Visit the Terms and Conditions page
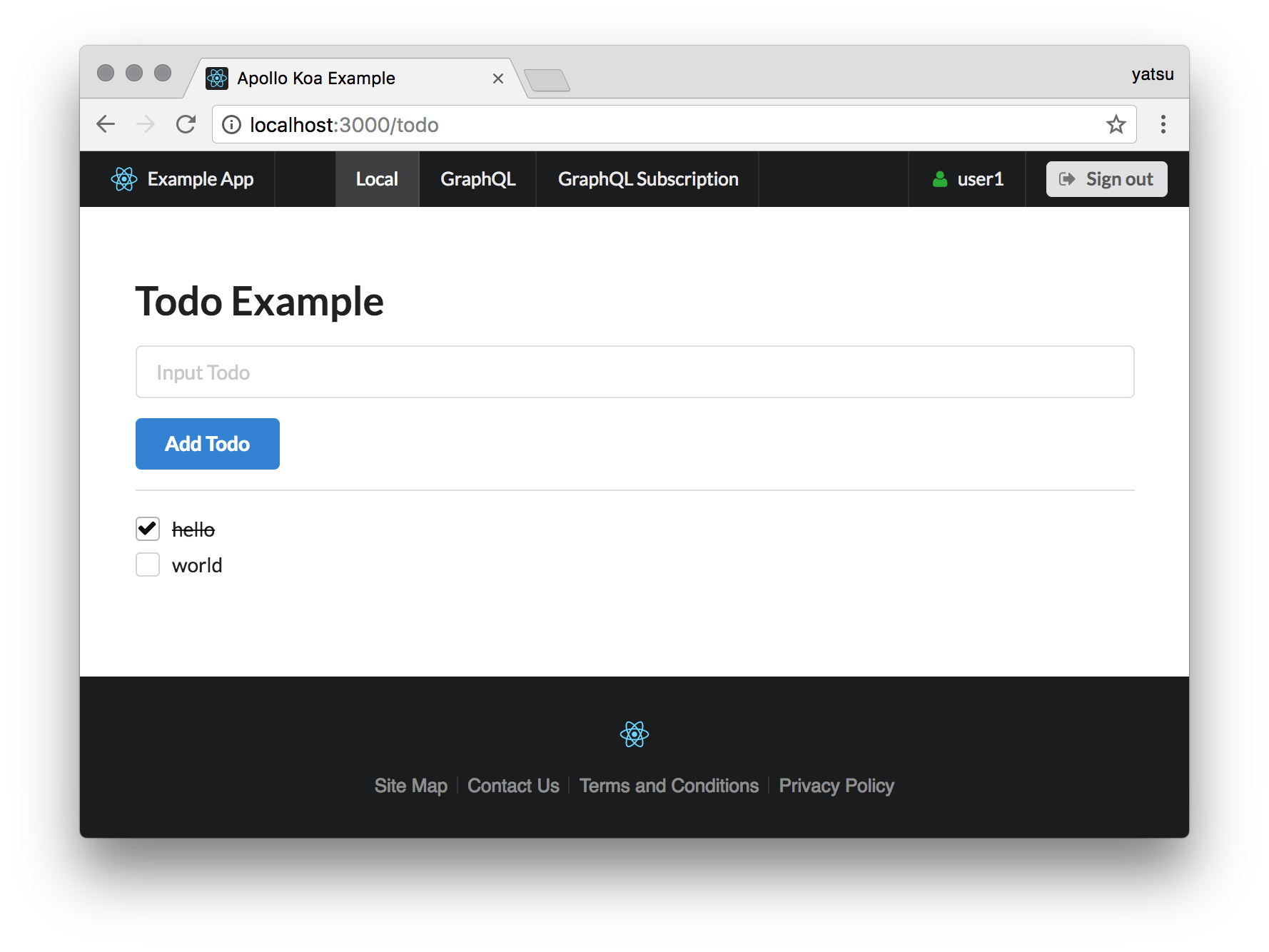1269x952 pixels. tap(669, 785)
